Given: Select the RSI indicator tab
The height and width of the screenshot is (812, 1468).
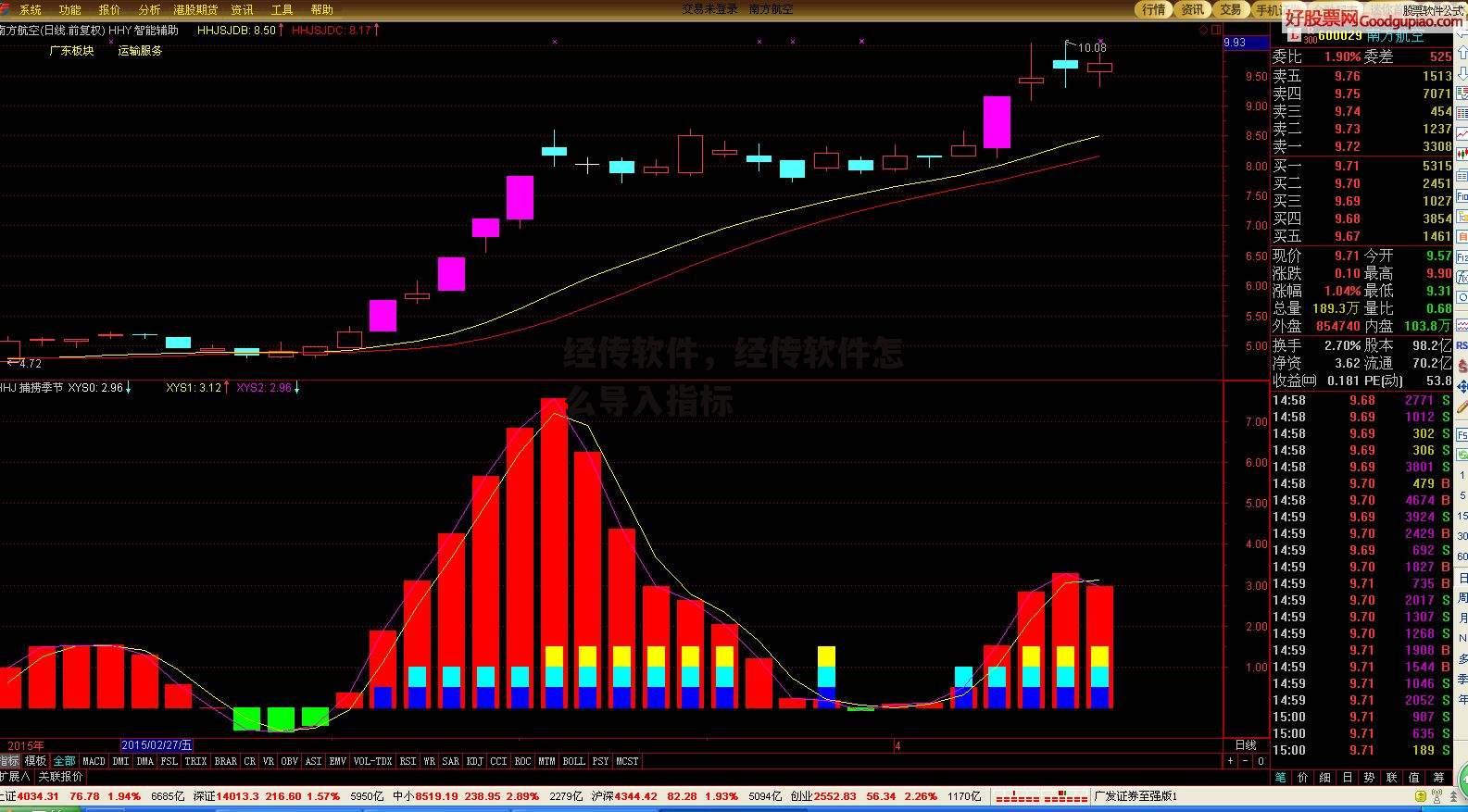Looking at the screenshot, I should [x=408, y=761].
